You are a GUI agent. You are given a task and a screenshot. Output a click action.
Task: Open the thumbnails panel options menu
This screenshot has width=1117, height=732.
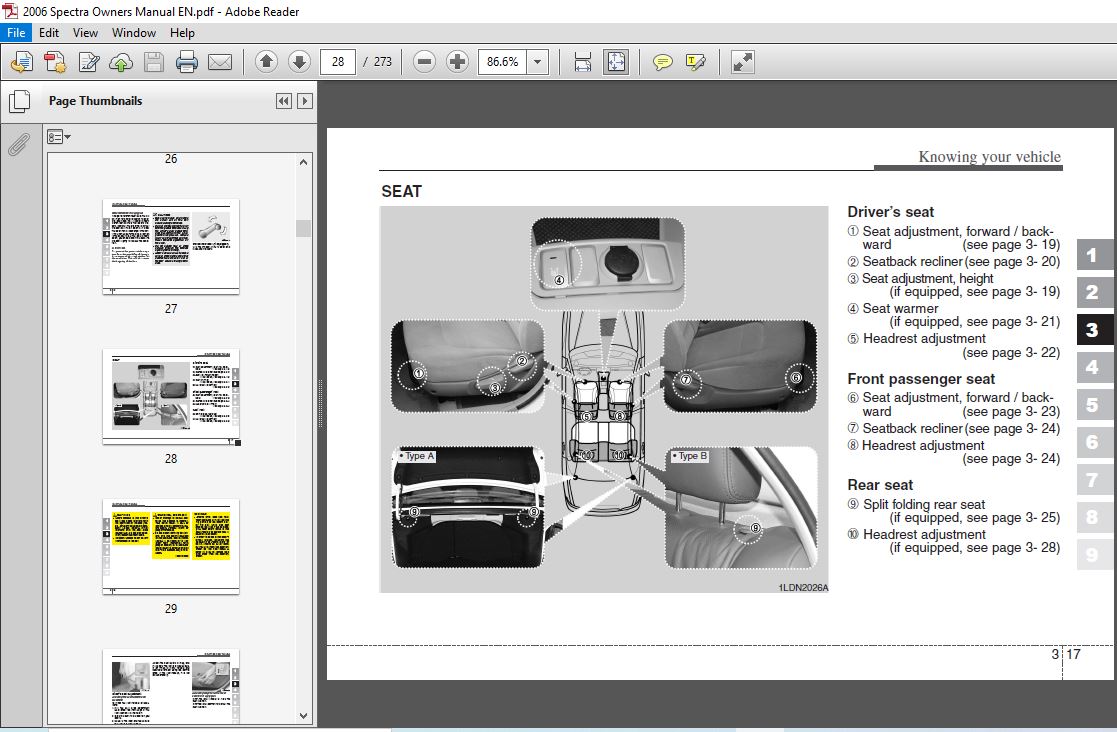(x=59, y=137)
